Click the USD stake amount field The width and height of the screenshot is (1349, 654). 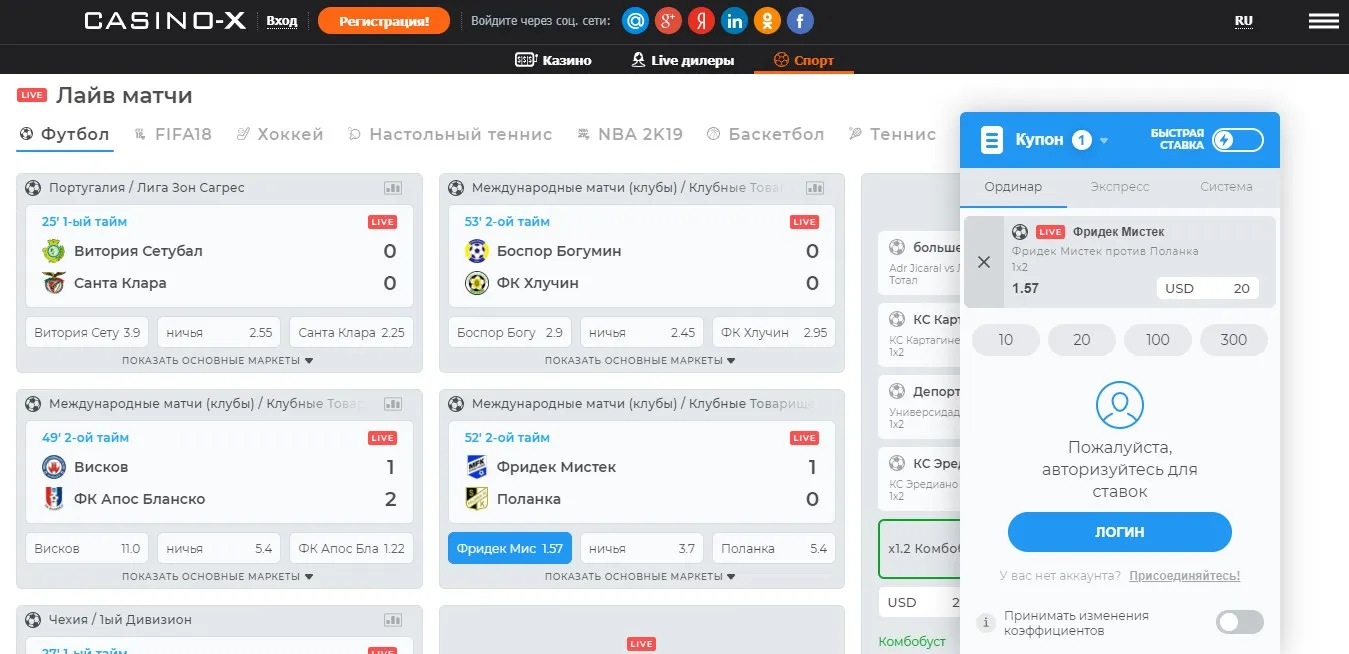pos(1208,288)
